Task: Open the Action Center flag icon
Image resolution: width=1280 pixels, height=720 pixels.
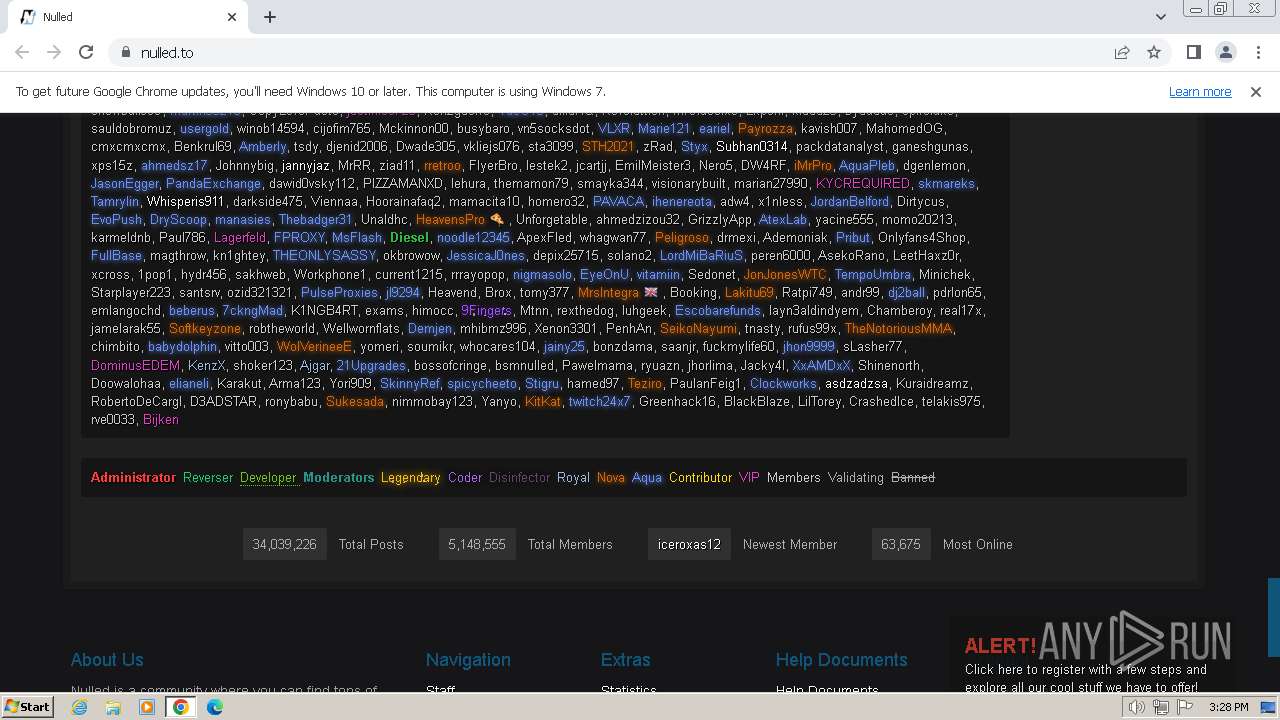Action: click(1185, 707)
